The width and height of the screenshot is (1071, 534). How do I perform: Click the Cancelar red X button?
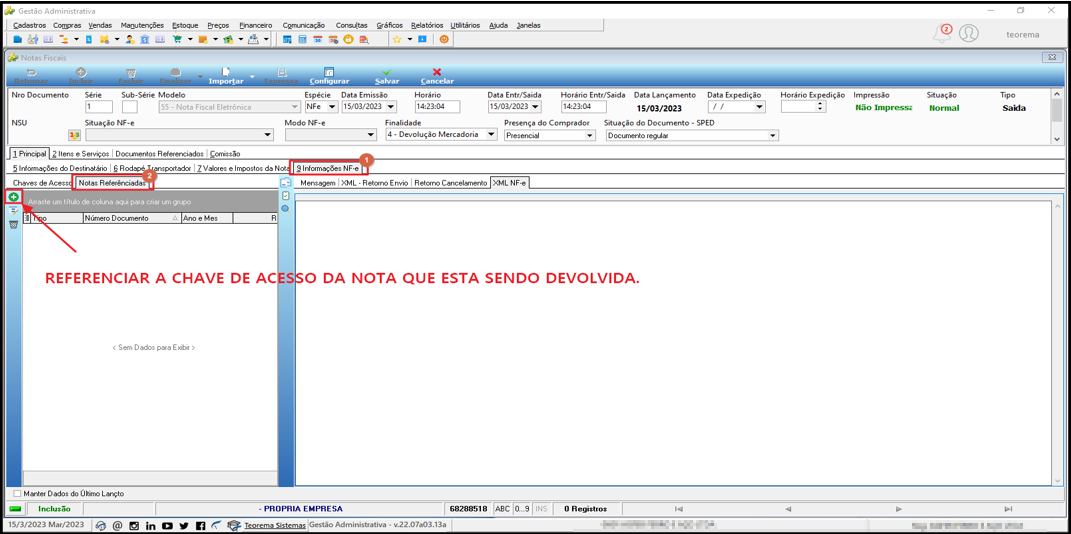(437, 76)
